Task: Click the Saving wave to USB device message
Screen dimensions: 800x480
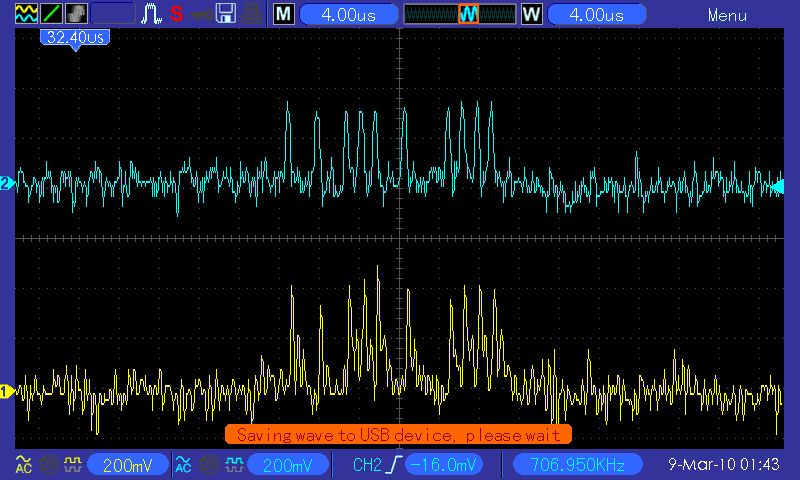Action: tap(398, 435)
